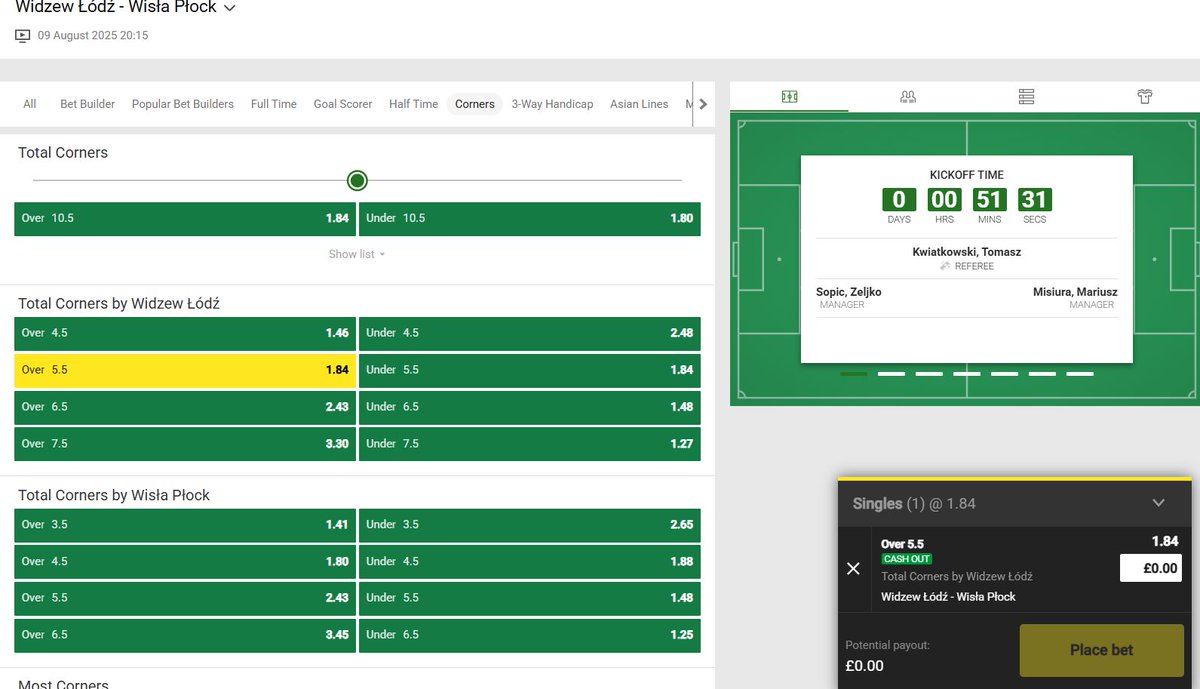
Task: Expand the Show list dropdown
Action: (x=356, y=254)
